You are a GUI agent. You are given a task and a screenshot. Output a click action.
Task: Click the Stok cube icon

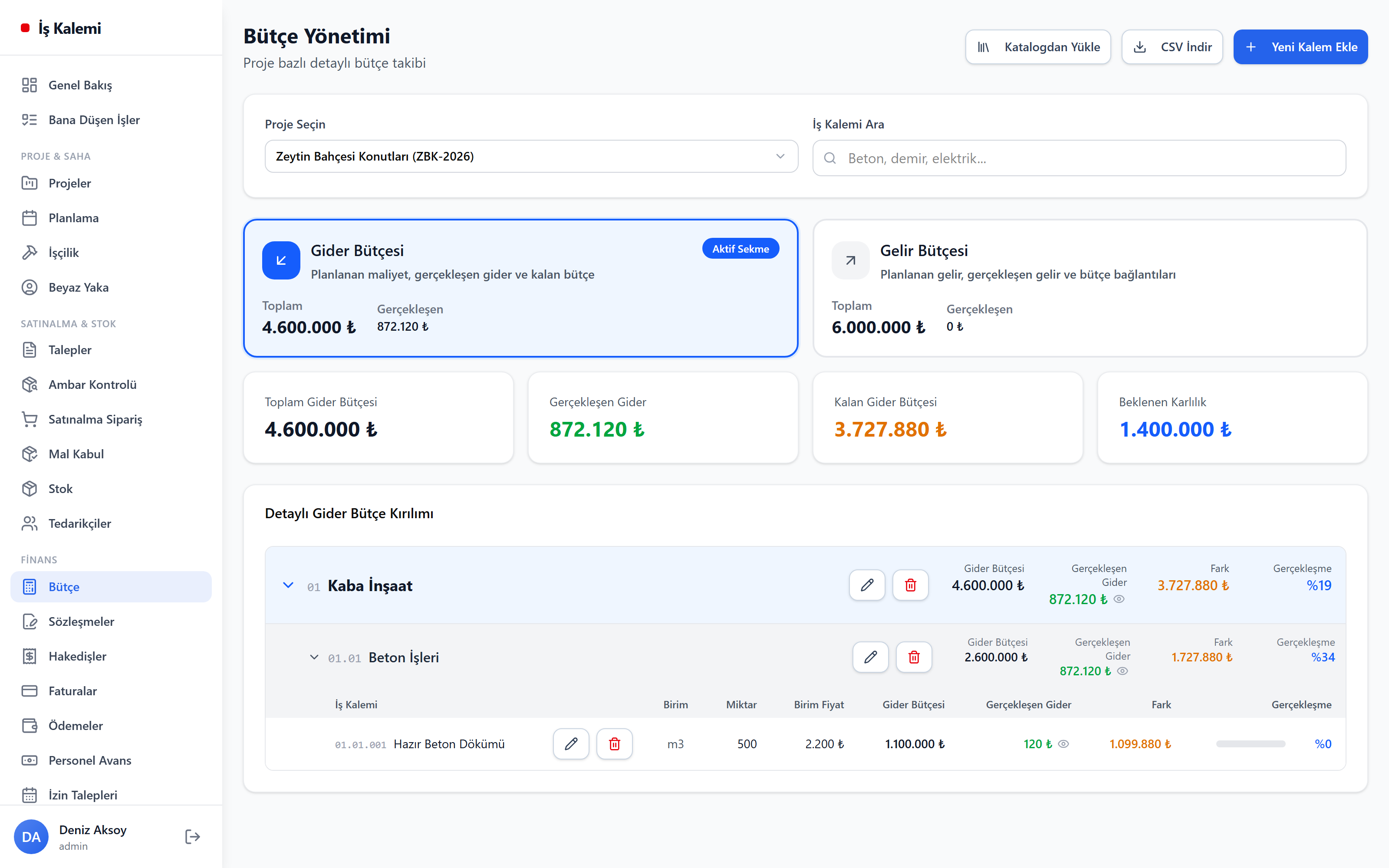point(29,489)
